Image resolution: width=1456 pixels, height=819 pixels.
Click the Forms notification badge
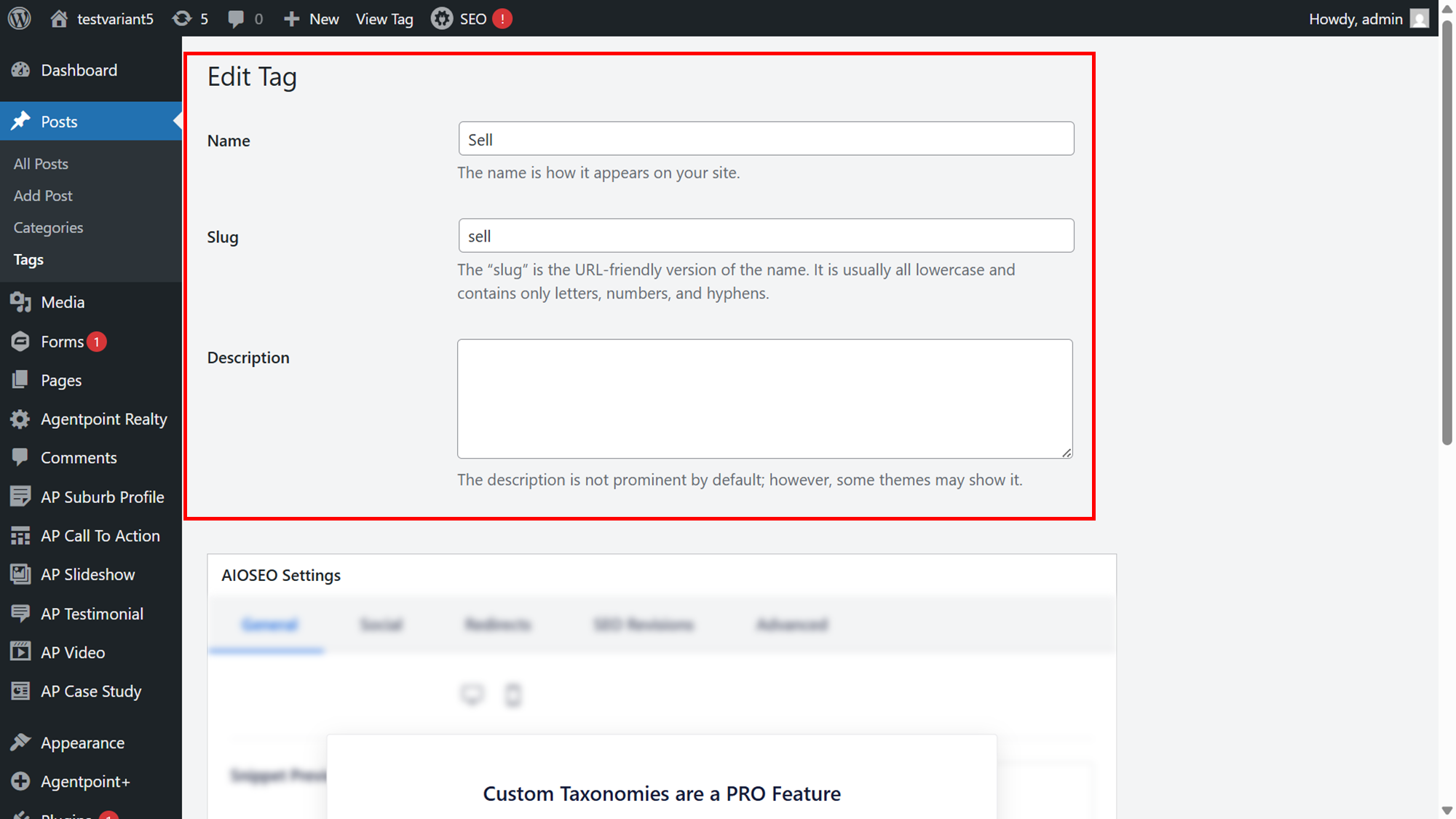tap(97, 341)
